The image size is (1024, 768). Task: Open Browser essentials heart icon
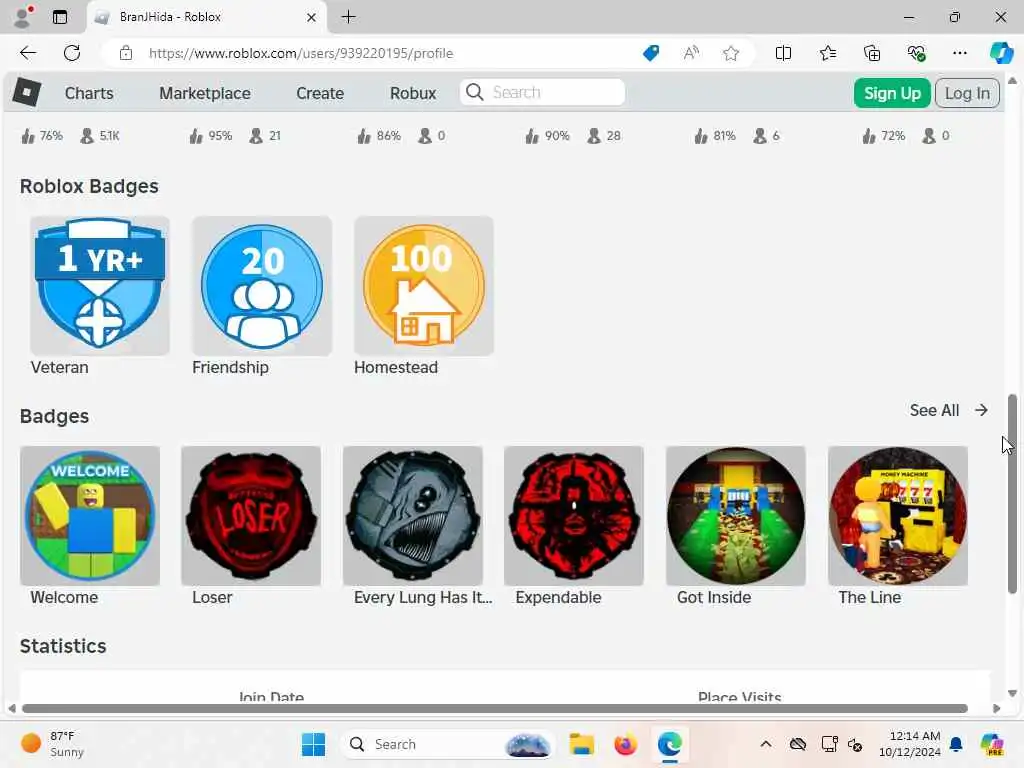(916, 53)
